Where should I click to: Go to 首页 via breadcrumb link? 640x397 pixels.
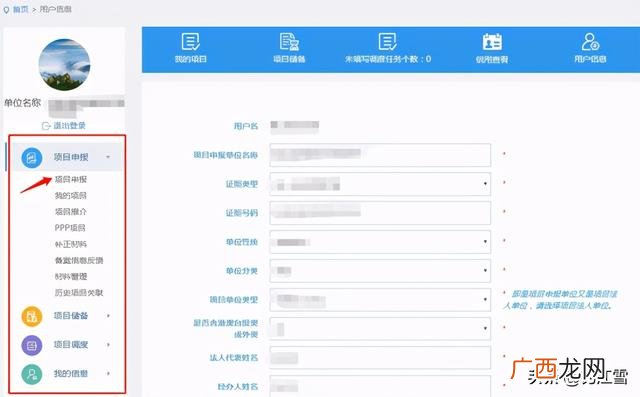click(20, 9)
